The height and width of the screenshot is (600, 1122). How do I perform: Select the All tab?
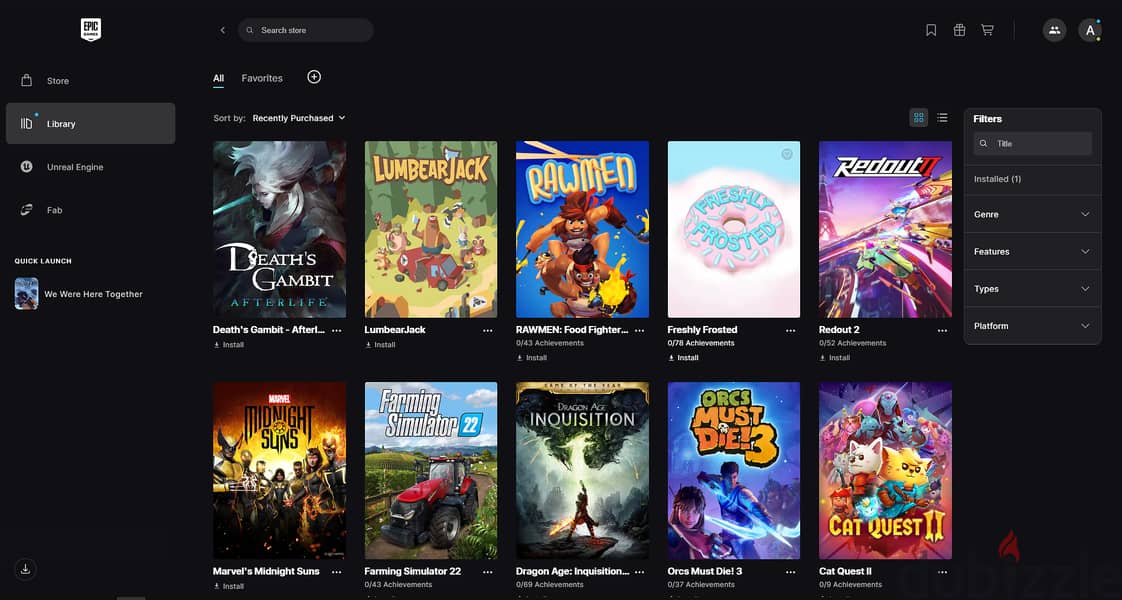click(218, 78)
